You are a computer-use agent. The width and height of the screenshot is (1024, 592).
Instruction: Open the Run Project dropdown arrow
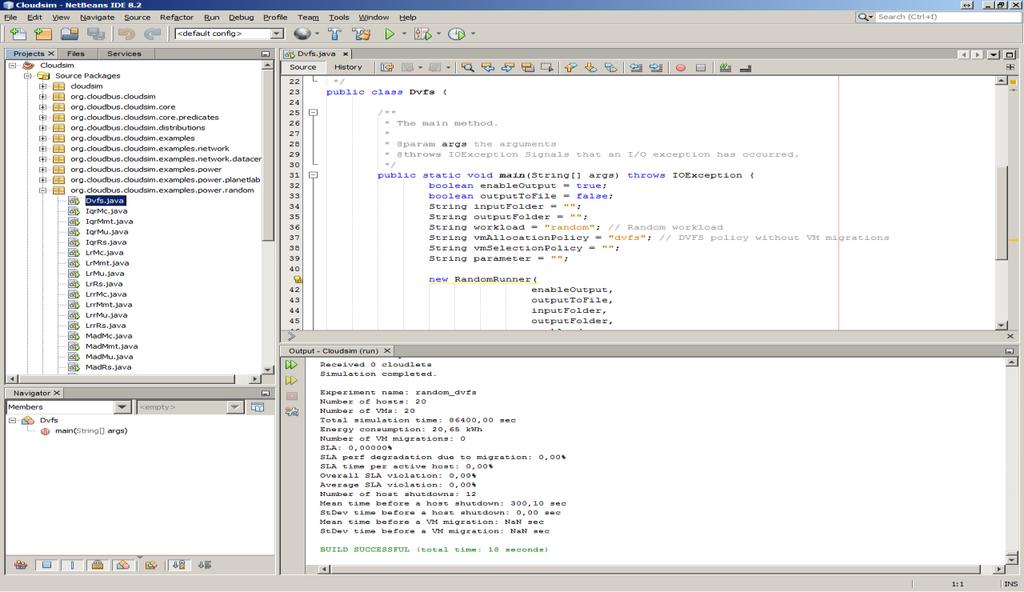click(404, 33)
